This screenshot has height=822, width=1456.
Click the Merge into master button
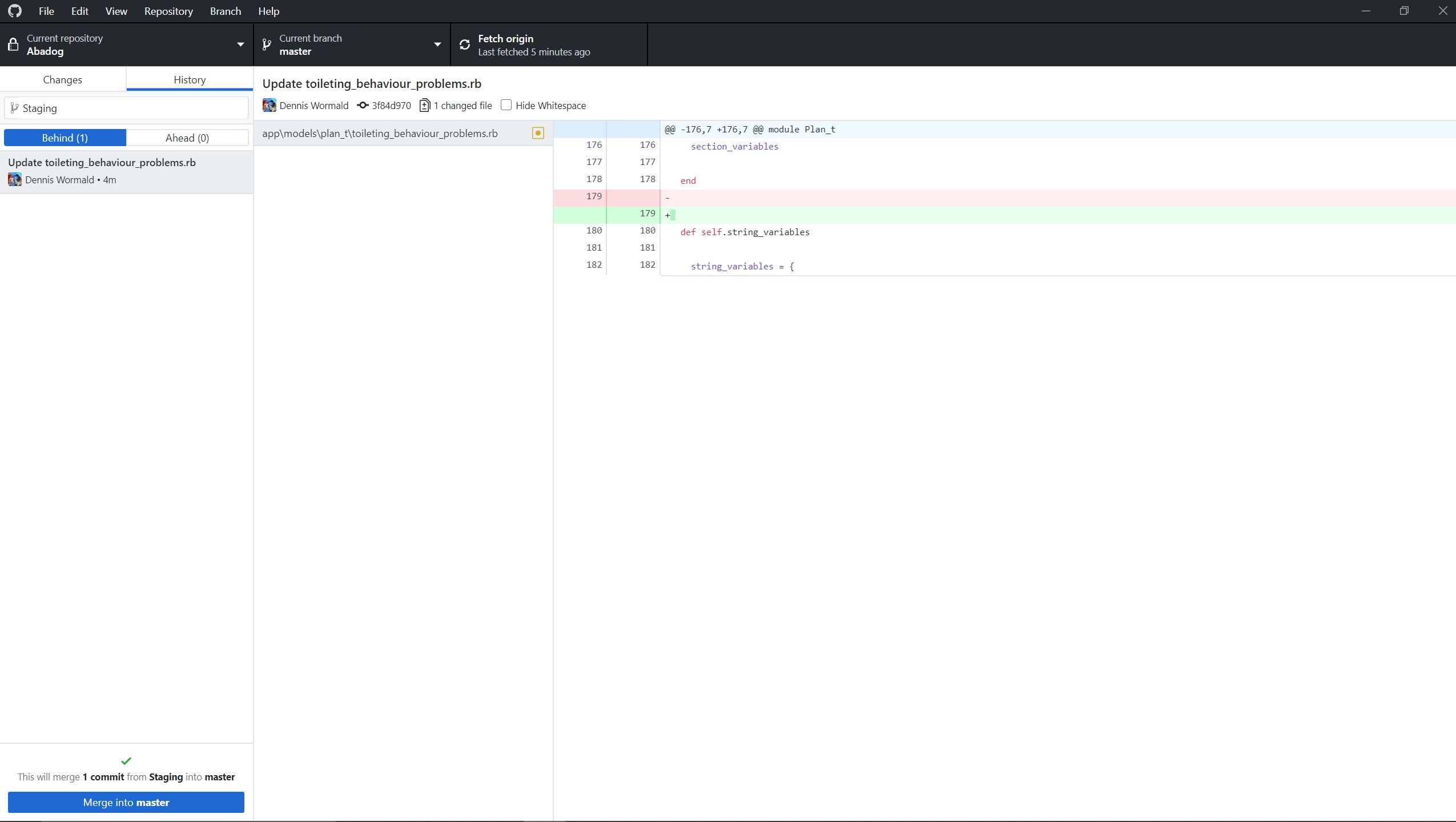[126, 802]
